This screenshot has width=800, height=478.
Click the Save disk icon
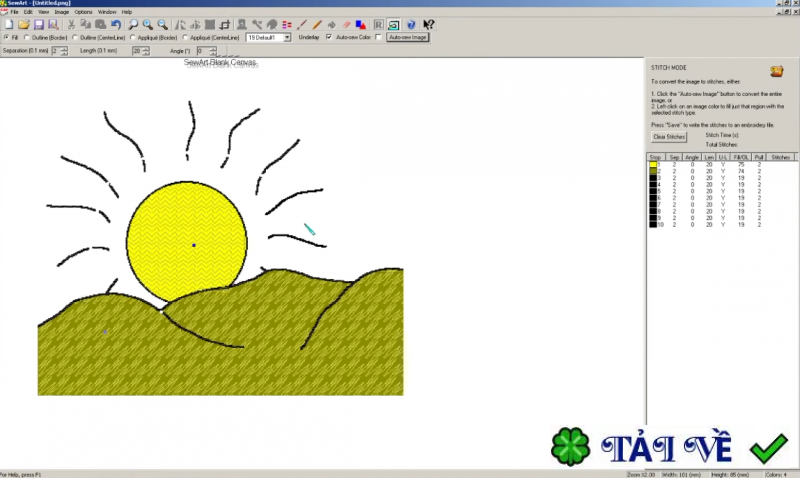(x=37, y=23)
